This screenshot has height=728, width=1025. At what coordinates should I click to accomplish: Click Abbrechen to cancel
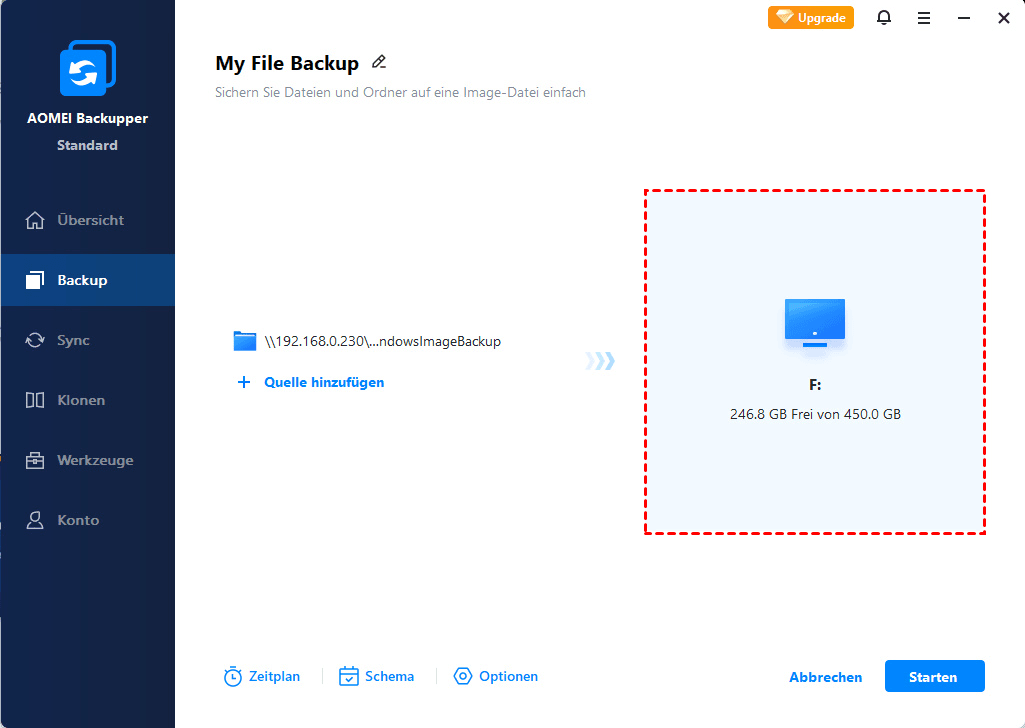click(826, 677)
